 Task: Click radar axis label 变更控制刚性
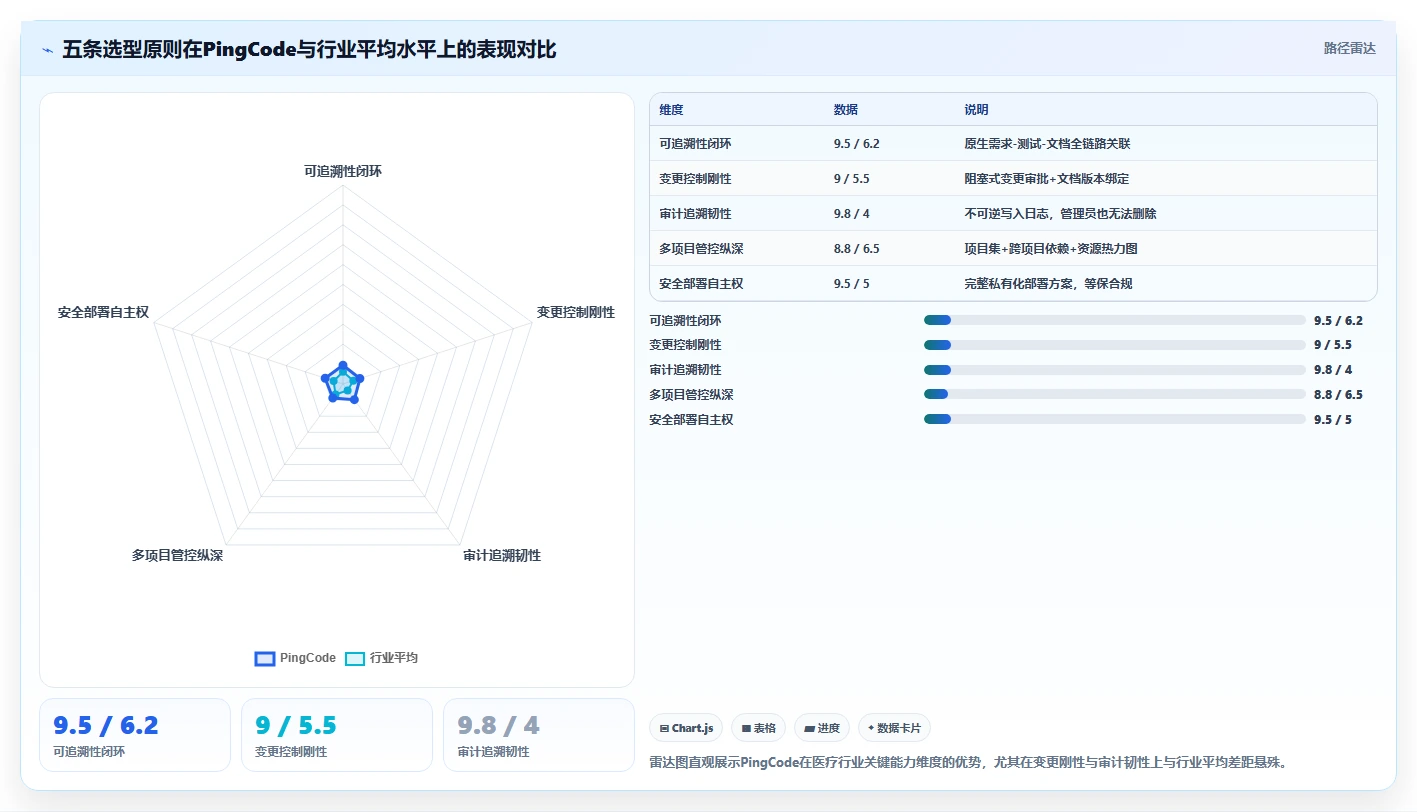point(576,313)
